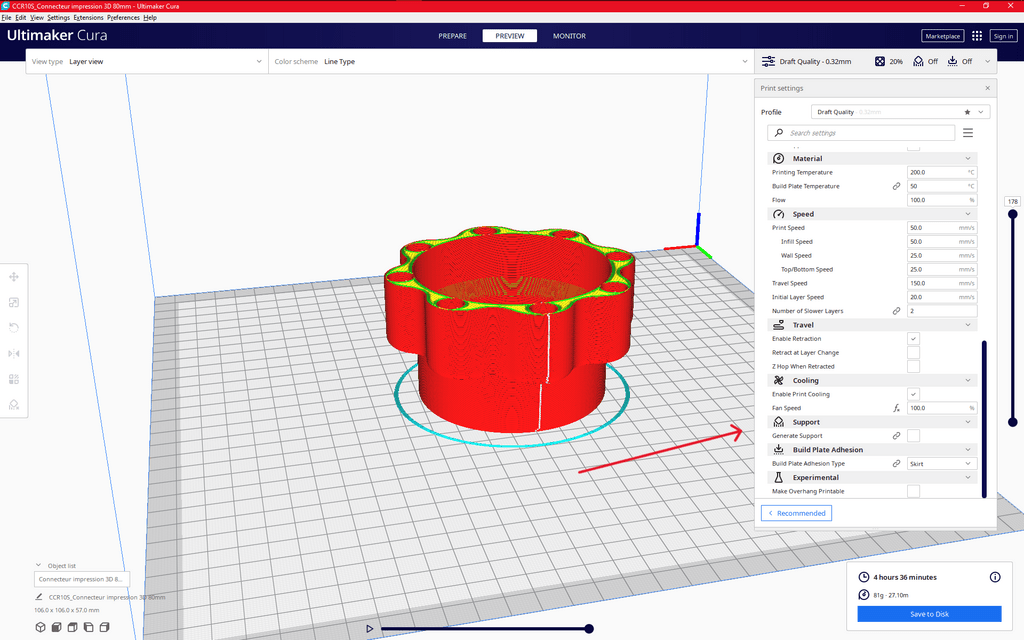Screen dimensions: 1024x640
Task: Click the Search settings field
Action: tap(861, 133)
